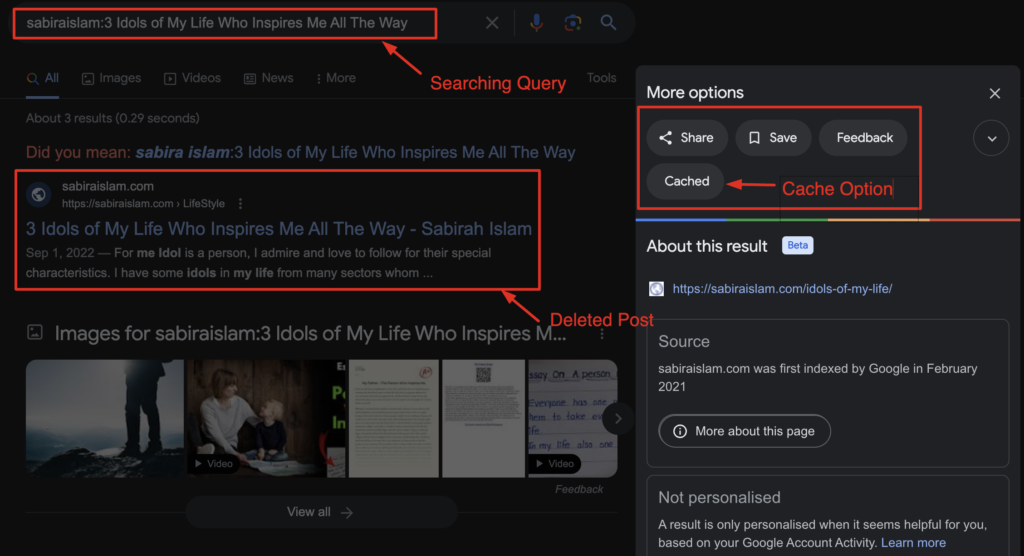Viewport: 1024px width, 556px height.
Task: Open the Learn more link
Action: (913, 543)
